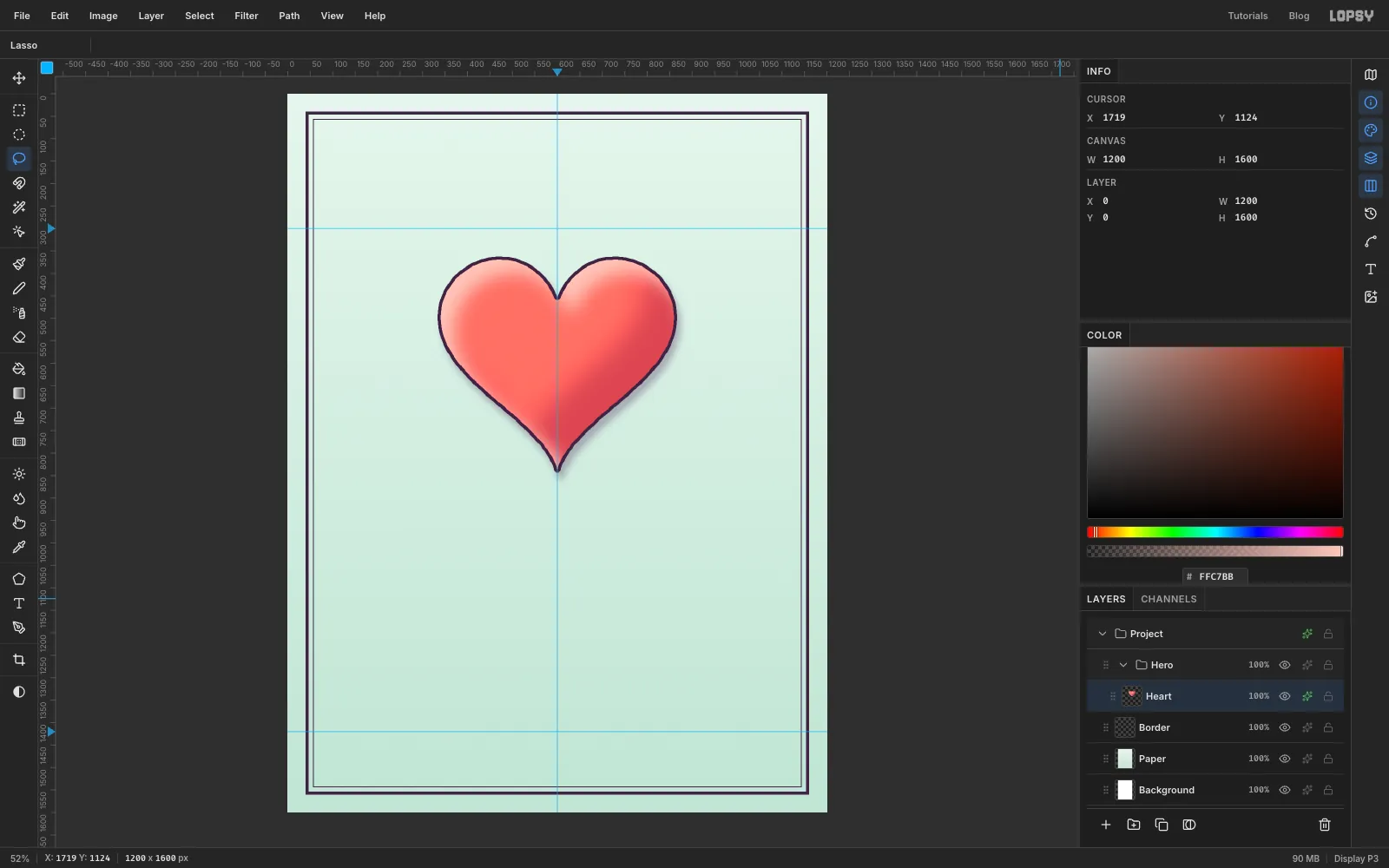Create a new layer group
The height and width of the screenshot is (868, 1389).
click(1134, 825)
